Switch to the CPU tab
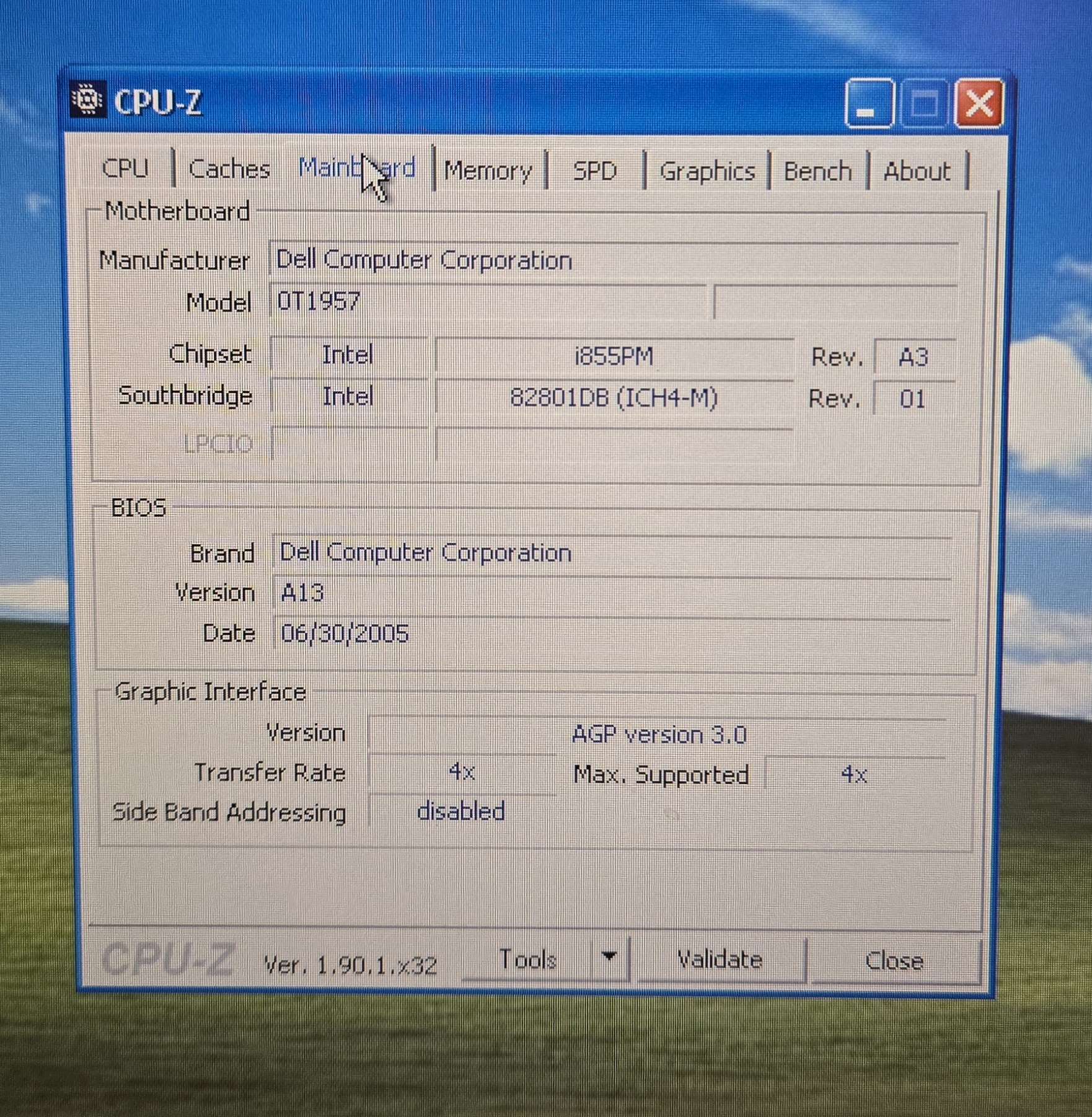 coord(125,169)
